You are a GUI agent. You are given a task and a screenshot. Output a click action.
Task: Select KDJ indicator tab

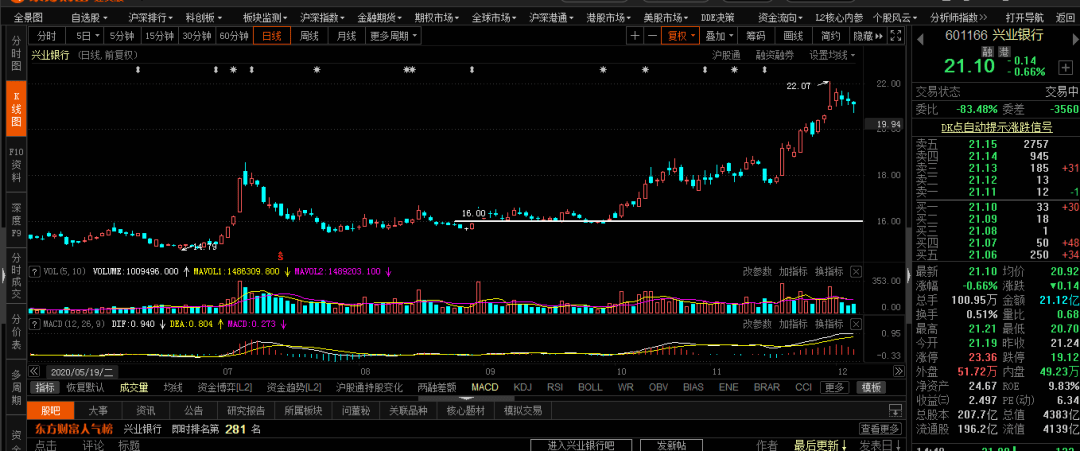pyautogui.click(x=523, y=387)
